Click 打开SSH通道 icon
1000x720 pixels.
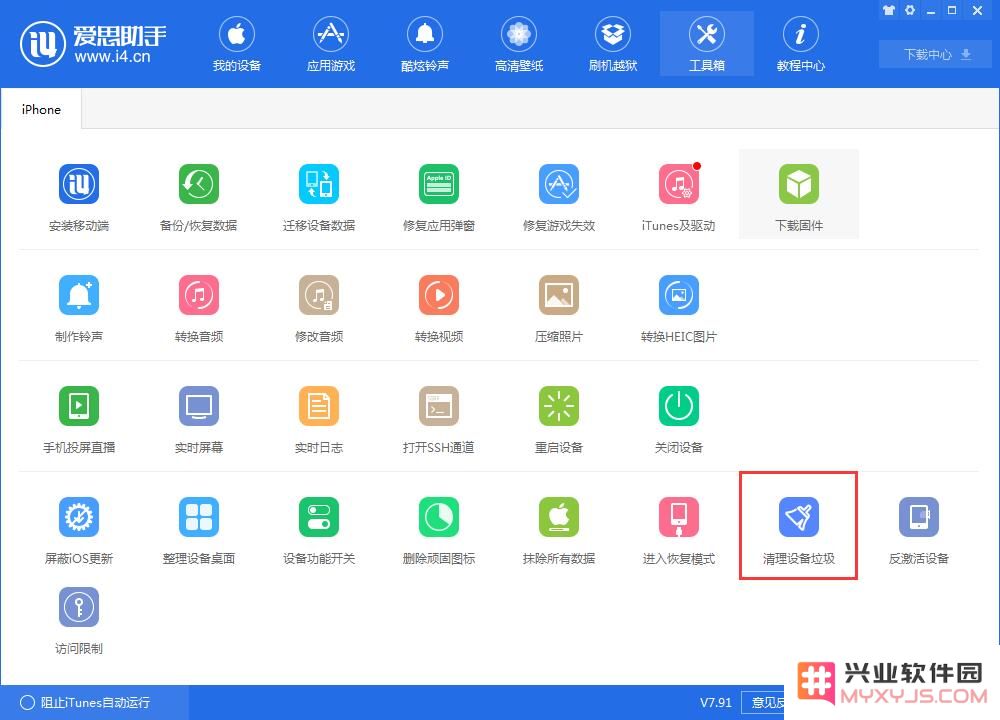[x=439, y=406]
